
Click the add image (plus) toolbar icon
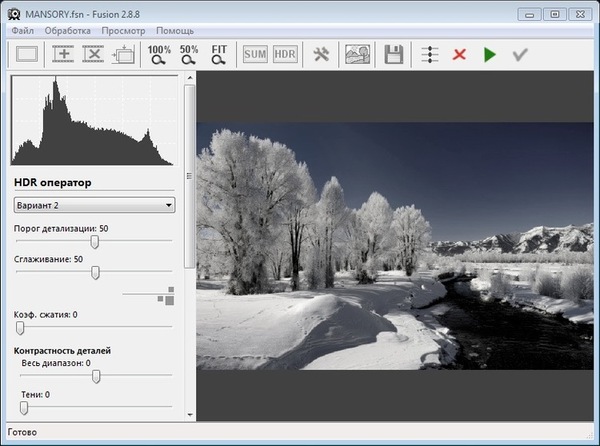[x=64, y=55]
